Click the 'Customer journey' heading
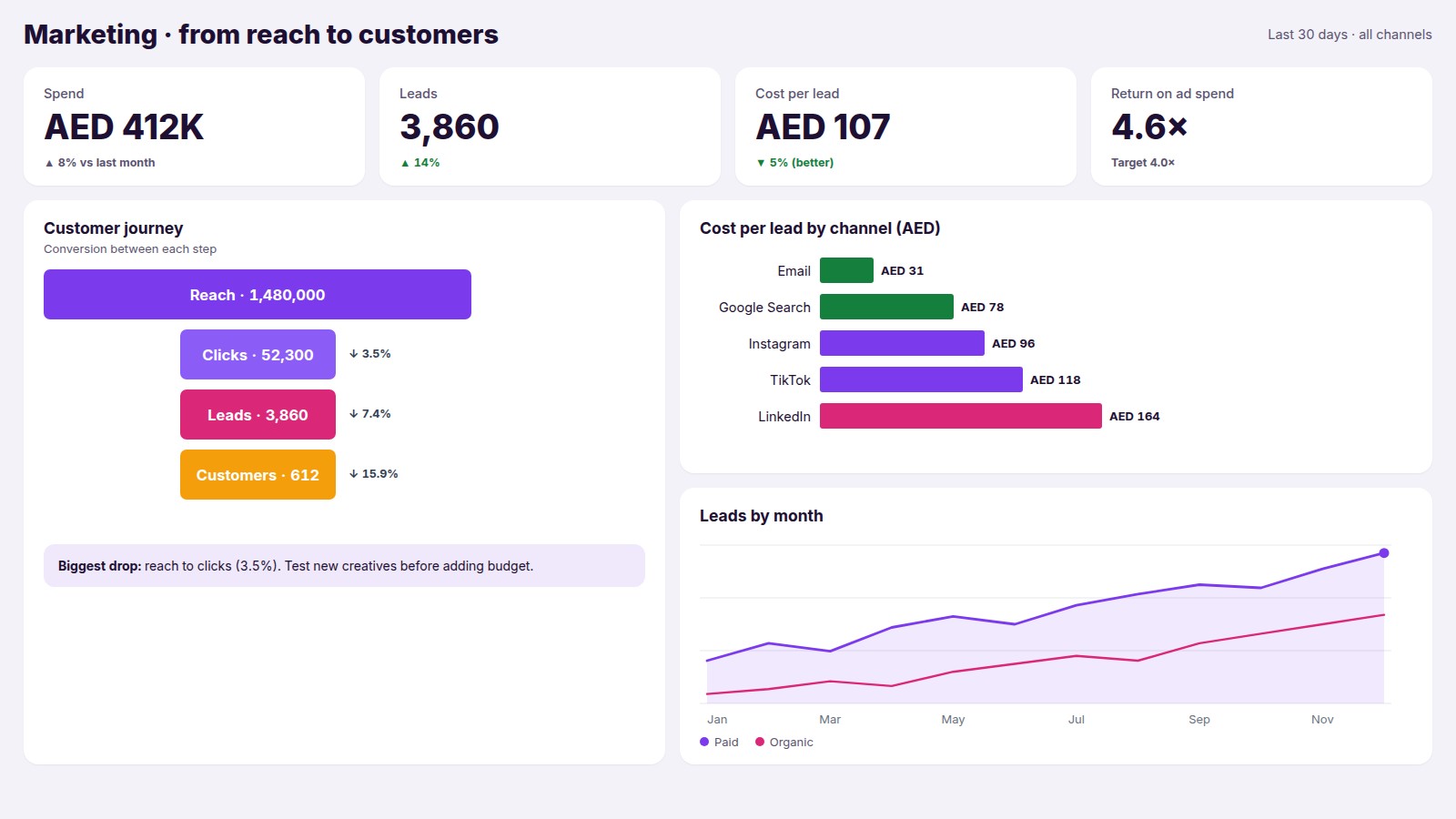Image resolution: width=1456 pixels, height=819 pixels. (x=114, y=228)
